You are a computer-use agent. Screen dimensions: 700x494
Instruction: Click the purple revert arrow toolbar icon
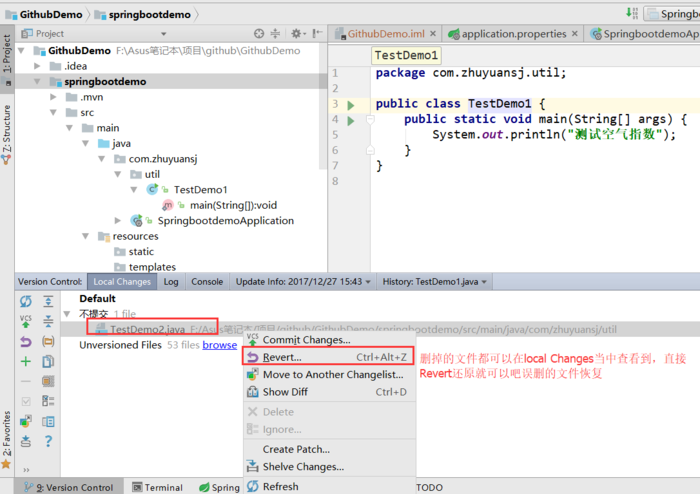[25, 341]
